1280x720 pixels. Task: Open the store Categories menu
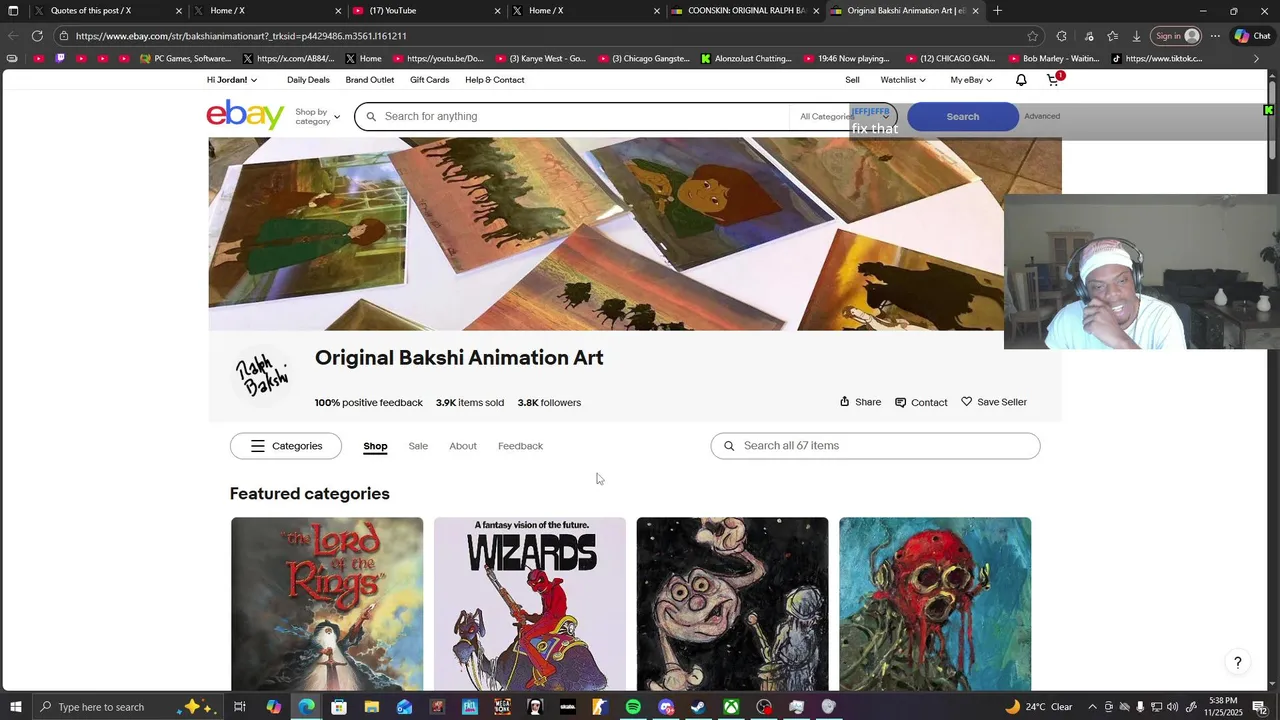(x=286, y=446)
